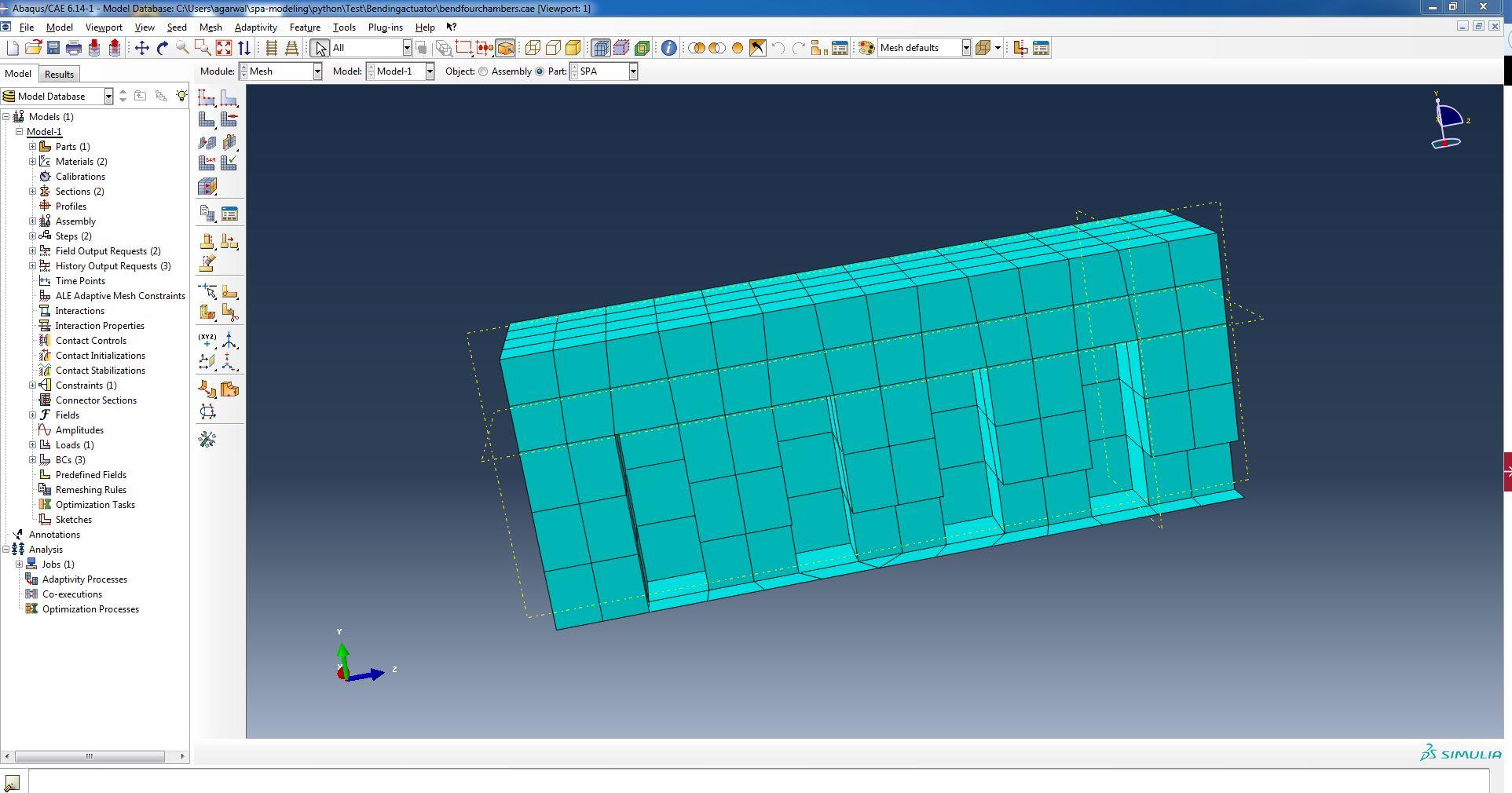Select Field Output Requests (2) item
This screenshot has height=793, width=1512.
pos(108,251)
